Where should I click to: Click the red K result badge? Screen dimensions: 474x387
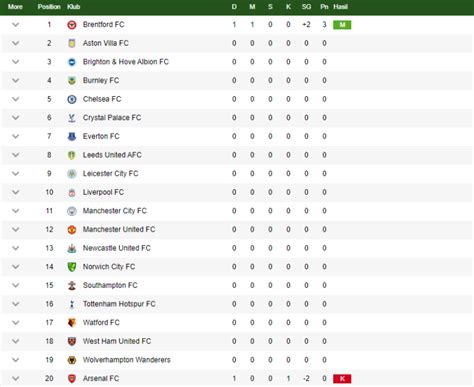(342, 379)
